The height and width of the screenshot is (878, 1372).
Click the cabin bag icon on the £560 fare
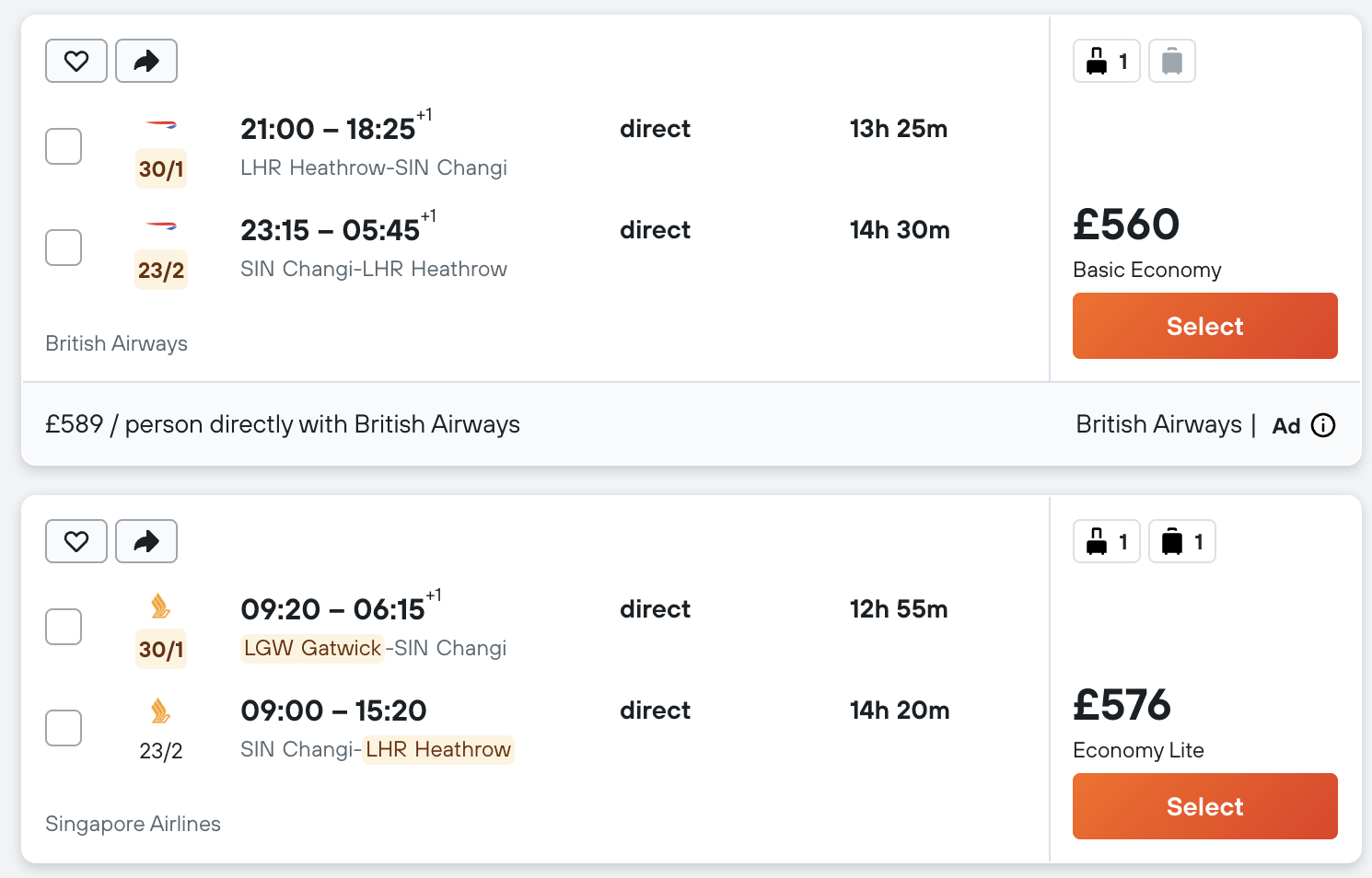(1107, 61)
